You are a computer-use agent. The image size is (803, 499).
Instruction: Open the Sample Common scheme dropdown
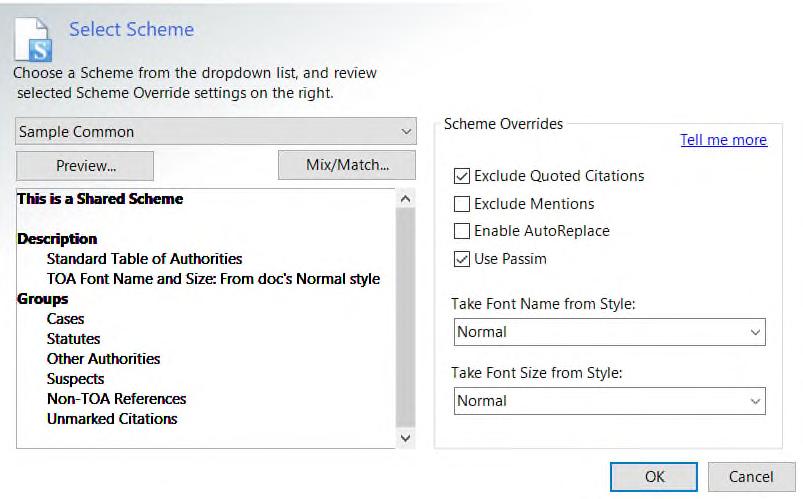pos(215,131)
